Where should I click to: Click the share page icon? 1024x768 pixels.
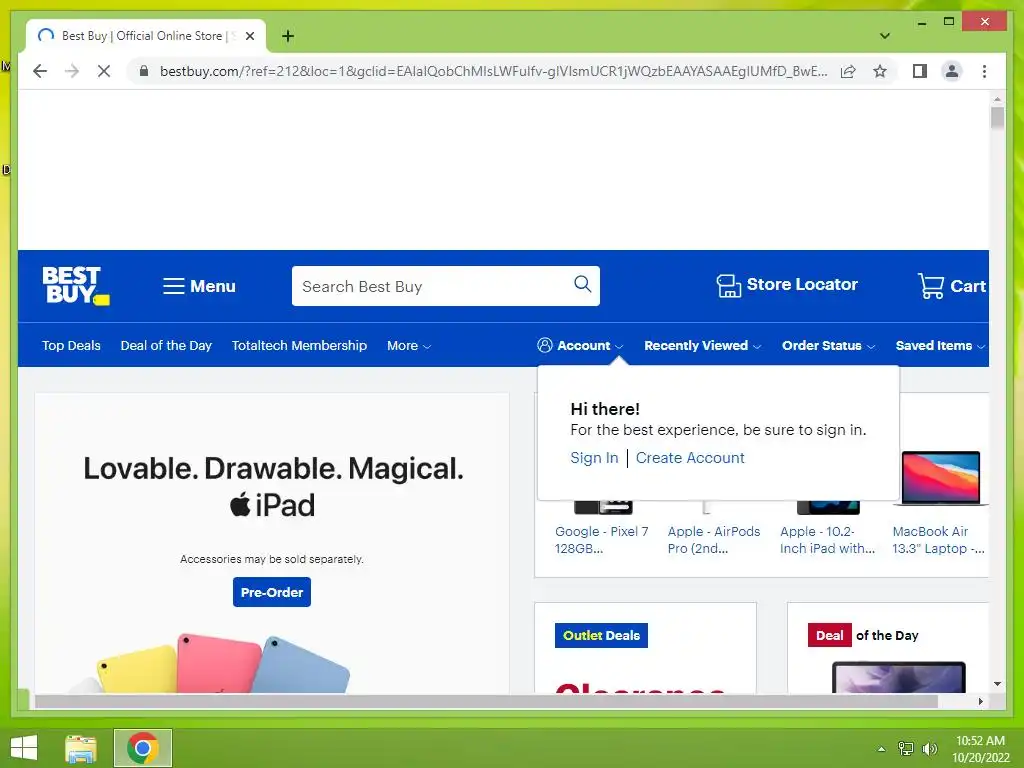[x=848, y=71]
